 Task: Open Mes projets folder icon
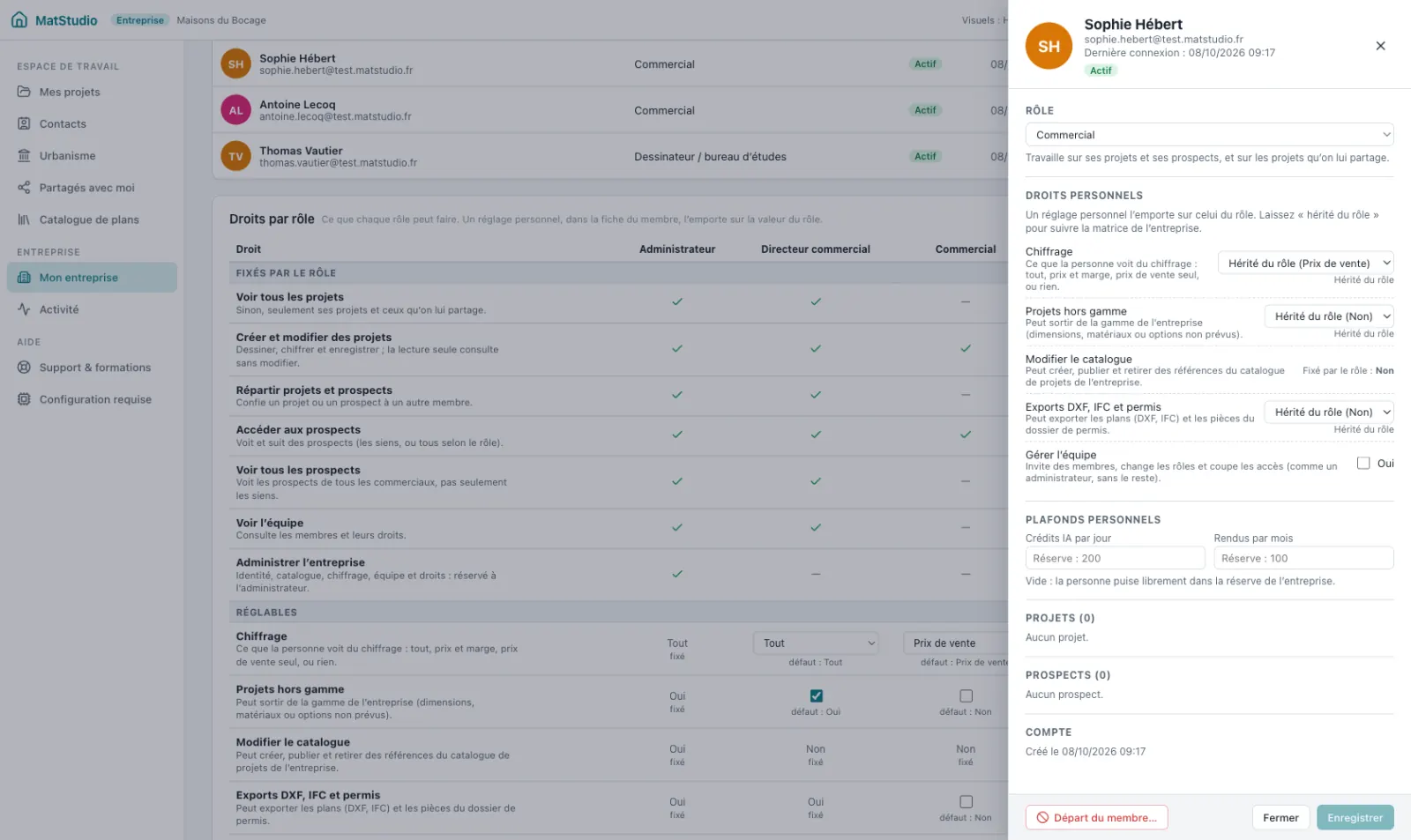tap(24, 92)
